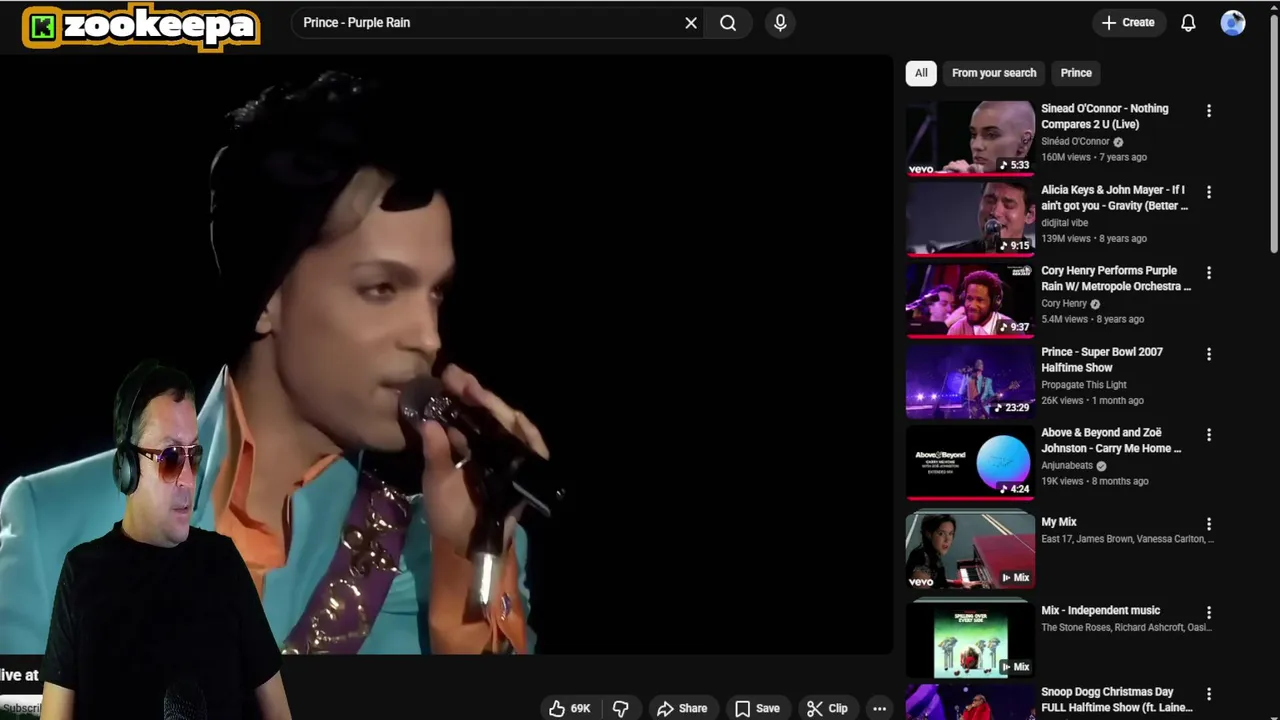Open Snoop Dogg Christmas Day Halftime Show title
This screenshot has width=1280, height=720.
coord(1116,700)
